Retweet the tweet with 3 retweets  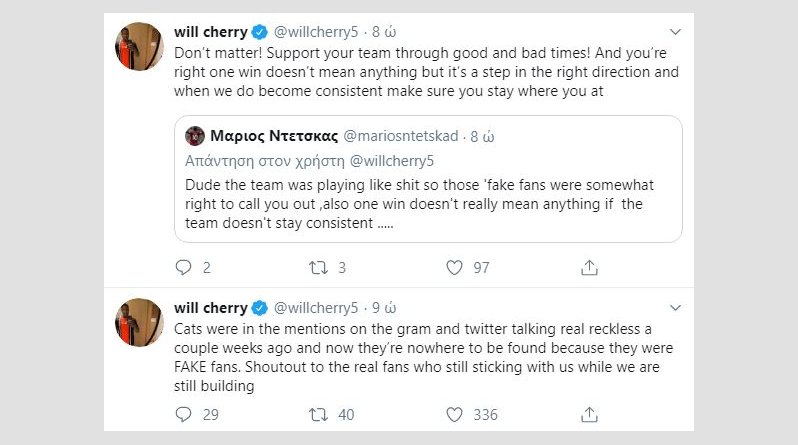[317, 267]
